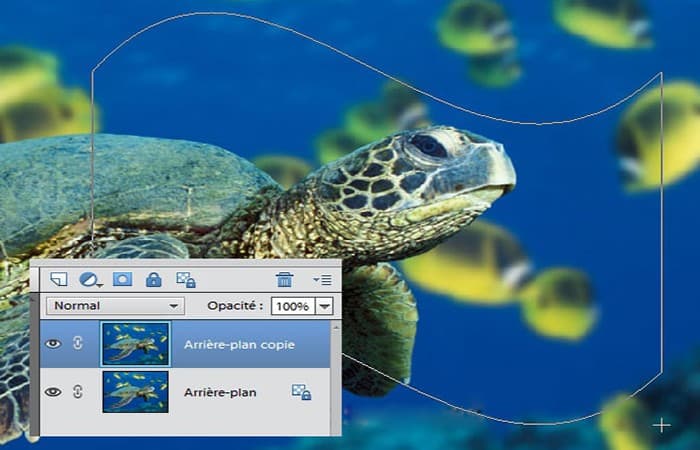Add a layer mask

122,279
